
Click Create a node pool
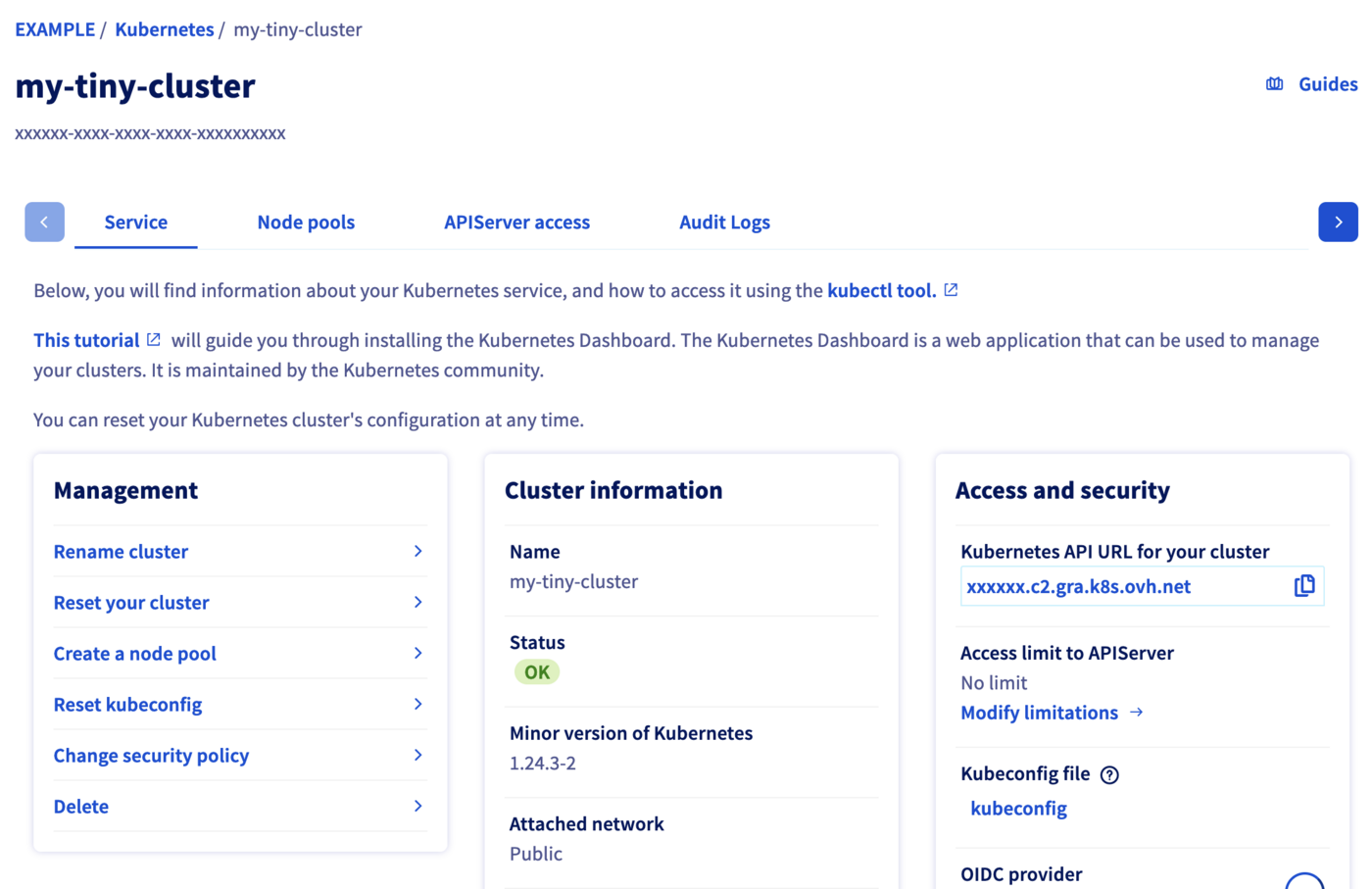pos(134,653)
